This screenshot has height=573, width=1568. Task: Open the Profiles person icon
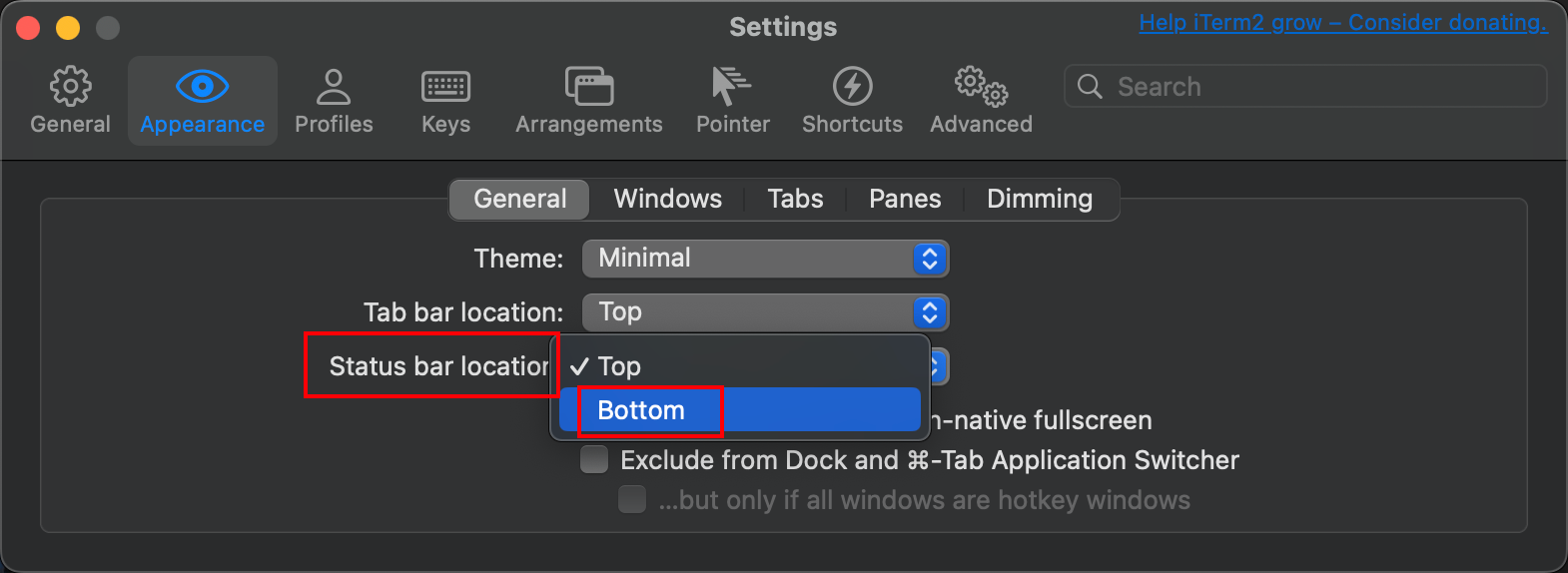pos(334,87)
